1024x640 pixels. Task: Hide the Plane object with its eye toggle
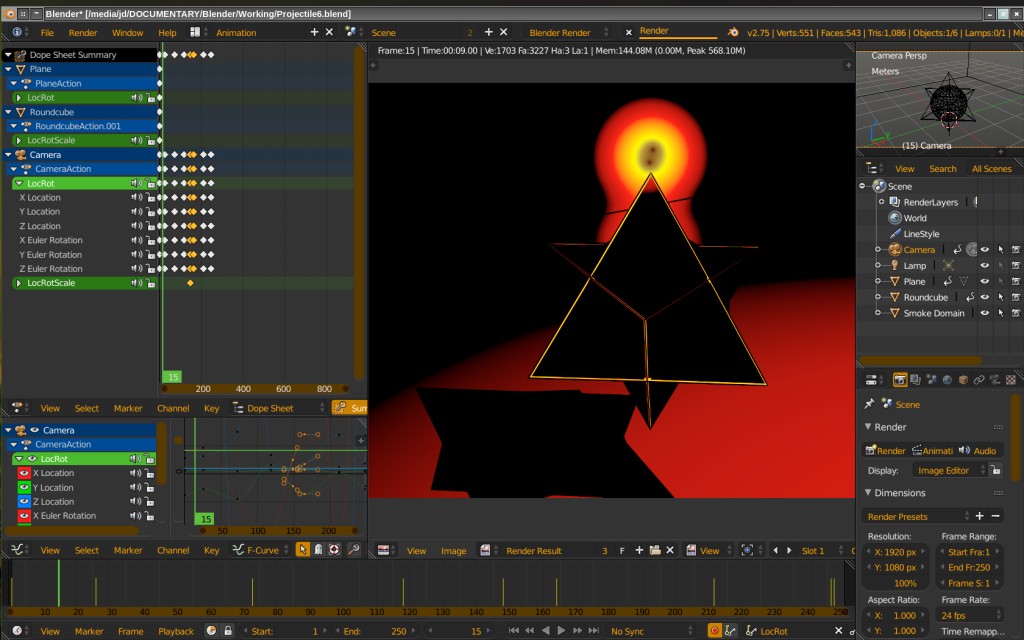(985, 281)
